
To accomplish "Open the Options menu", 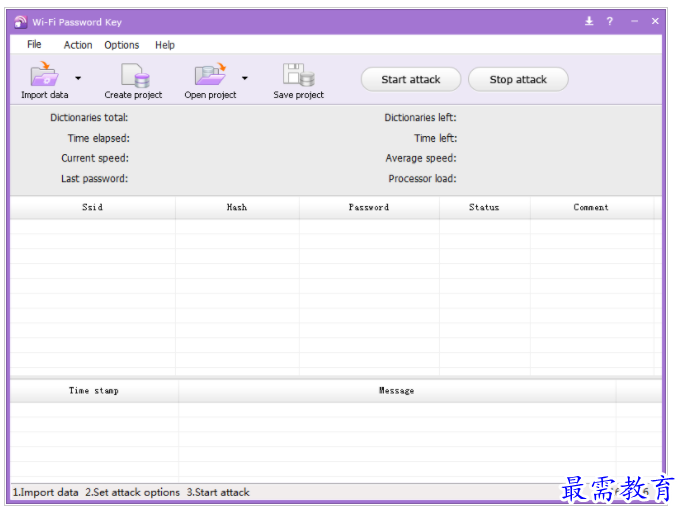I will [x=122, y=45].
